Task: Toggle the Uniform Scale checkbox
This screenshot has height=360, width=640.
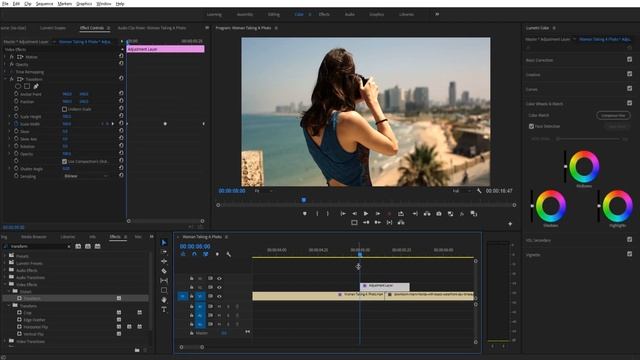Action: tap(64, 109)
